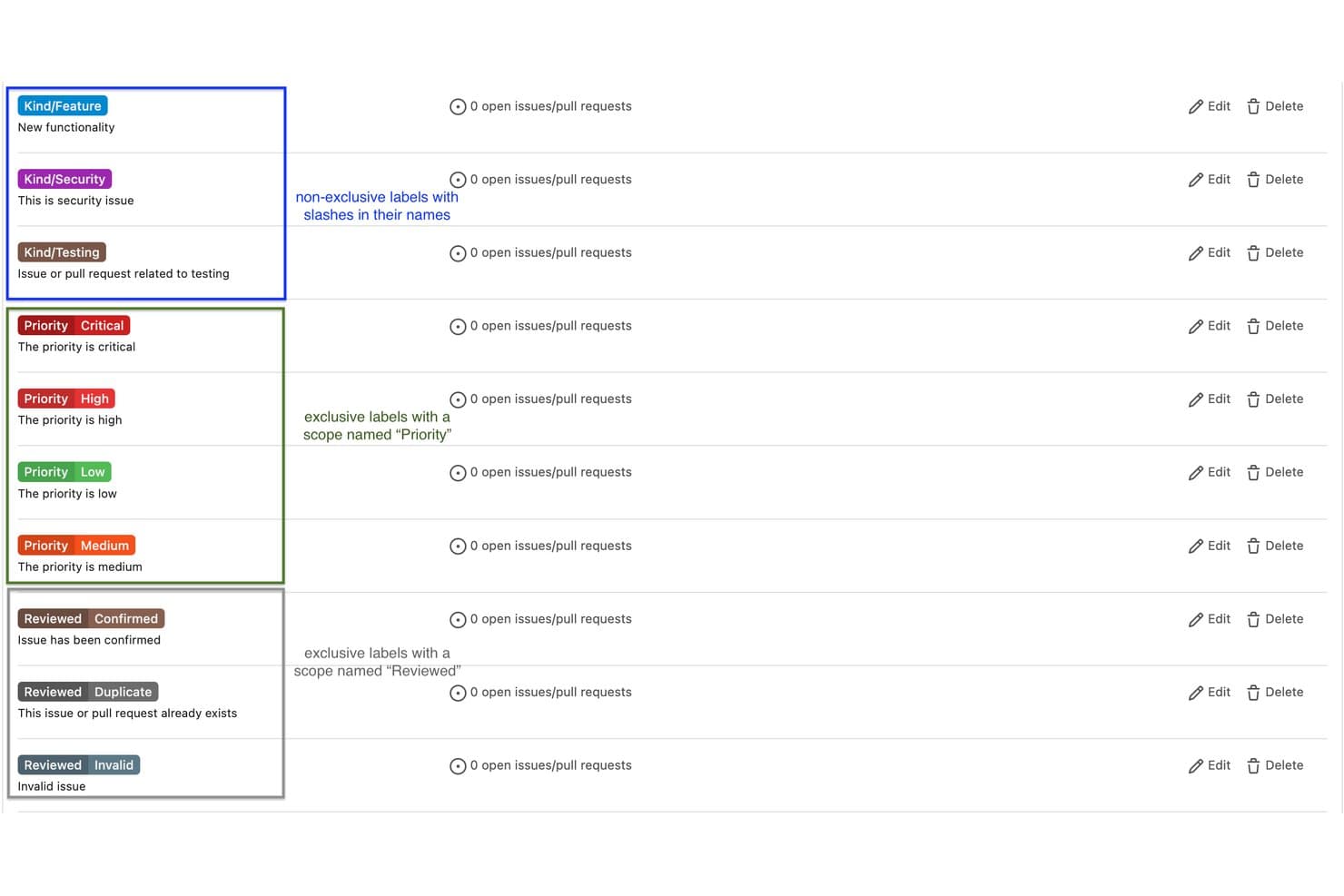The height and width of the screenshot is (896, 1344).
Task: Open the Reviewed Confirmed label badge
Action: coord(91,619)
